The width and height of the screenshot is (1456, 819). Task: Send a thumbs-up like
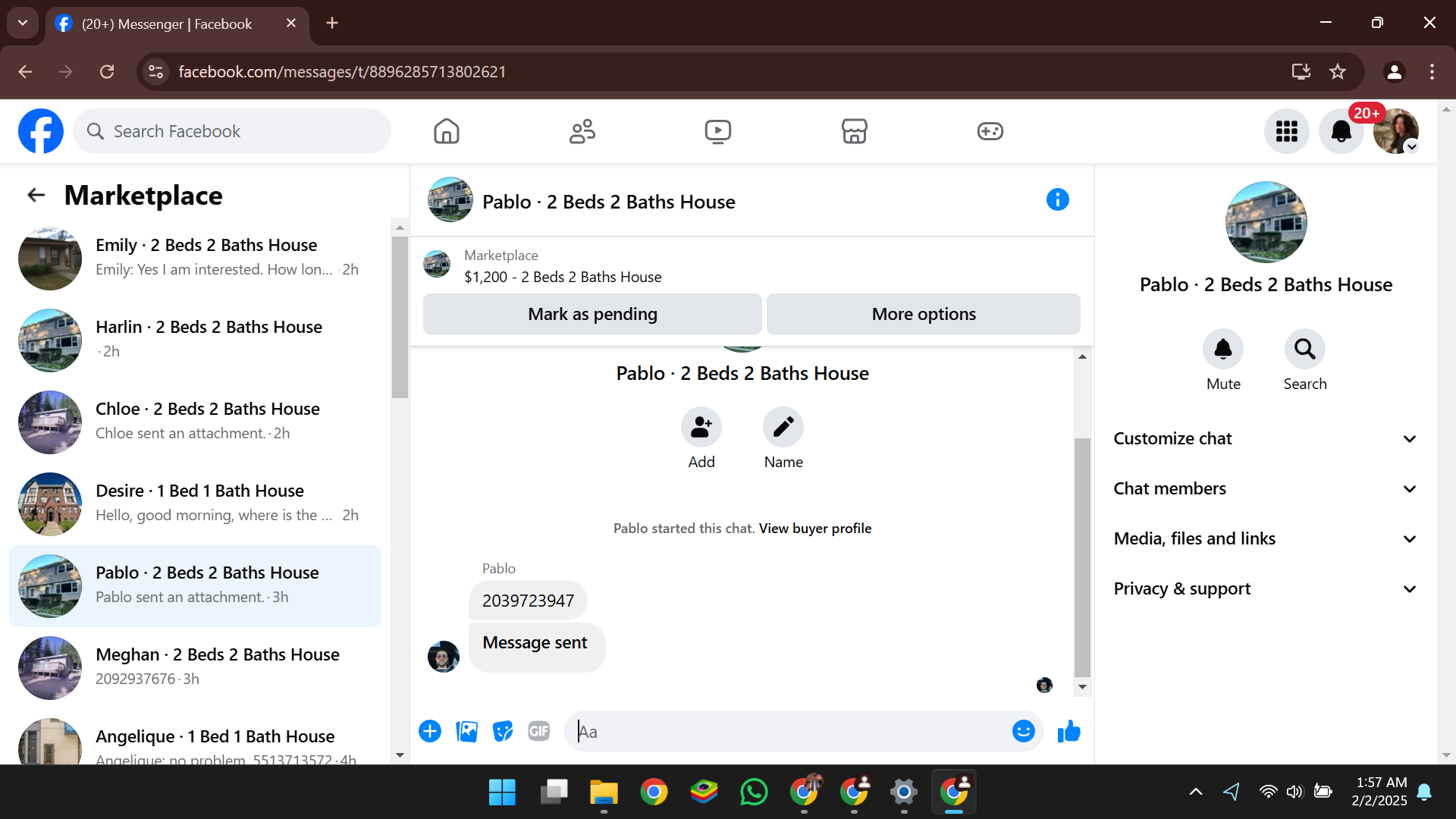pyautogui.click(x=1068, y=731)
